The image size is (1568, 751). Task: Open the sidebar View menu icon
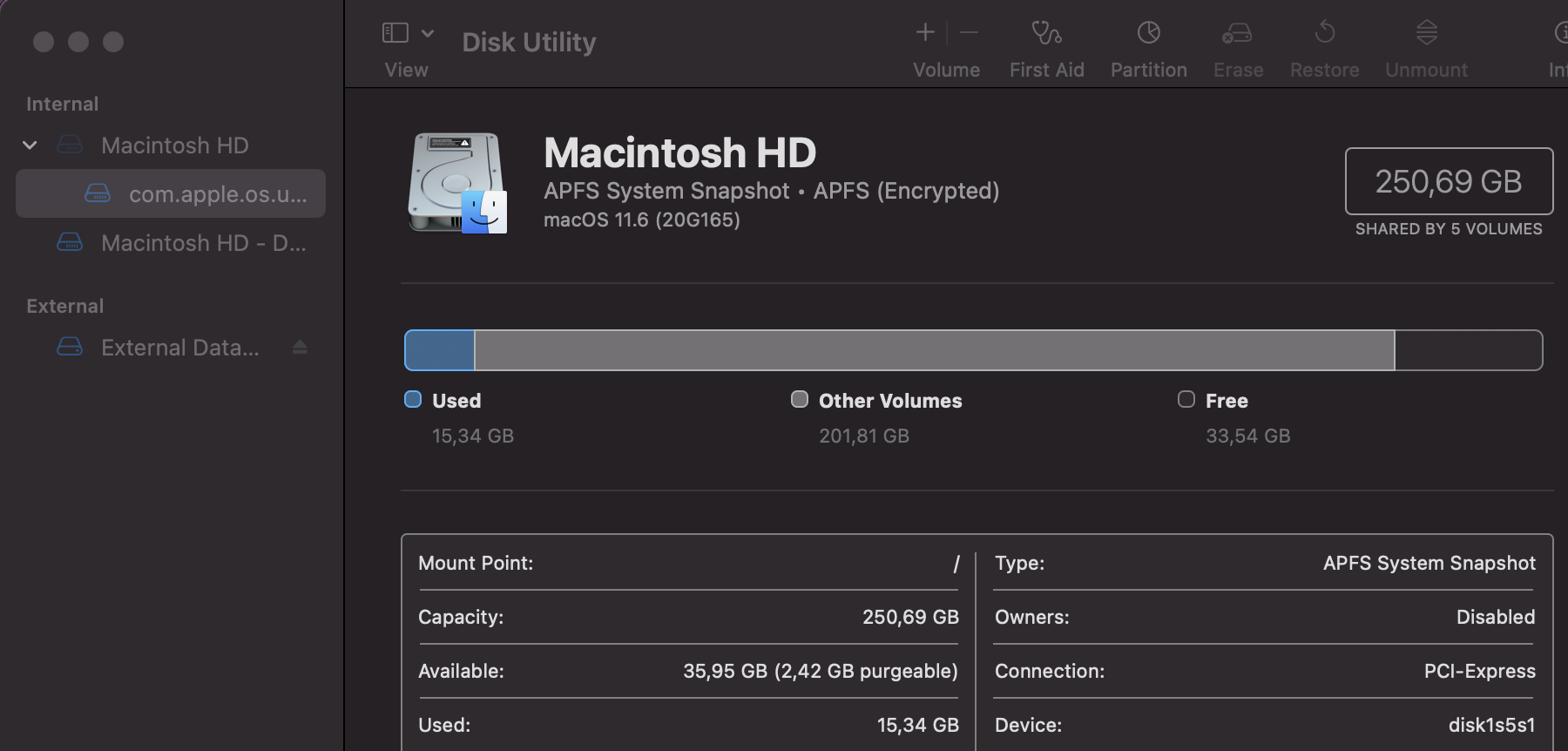pyautogui.click(x=395, y=33)
